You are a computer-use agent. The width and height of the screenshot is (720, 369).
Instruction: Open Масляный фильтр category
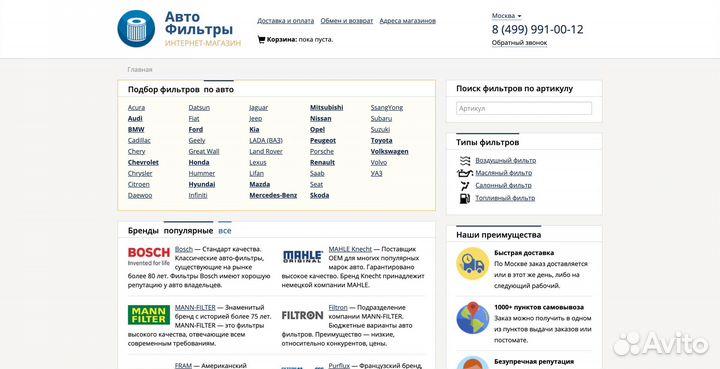pos(504,173)
